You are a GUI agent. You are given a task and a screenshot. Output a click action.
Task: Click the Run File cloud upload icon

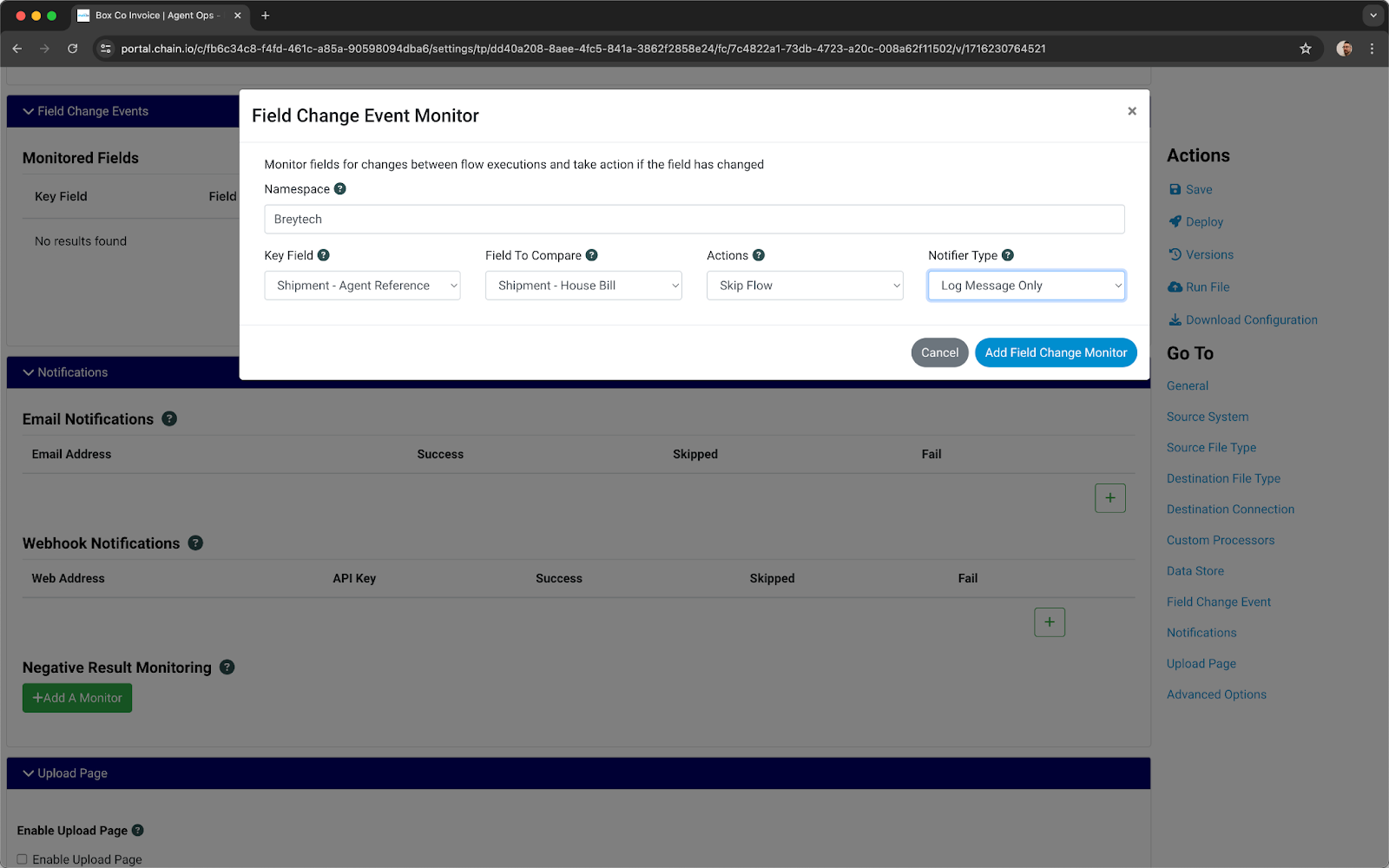[x=1175, y=286]
